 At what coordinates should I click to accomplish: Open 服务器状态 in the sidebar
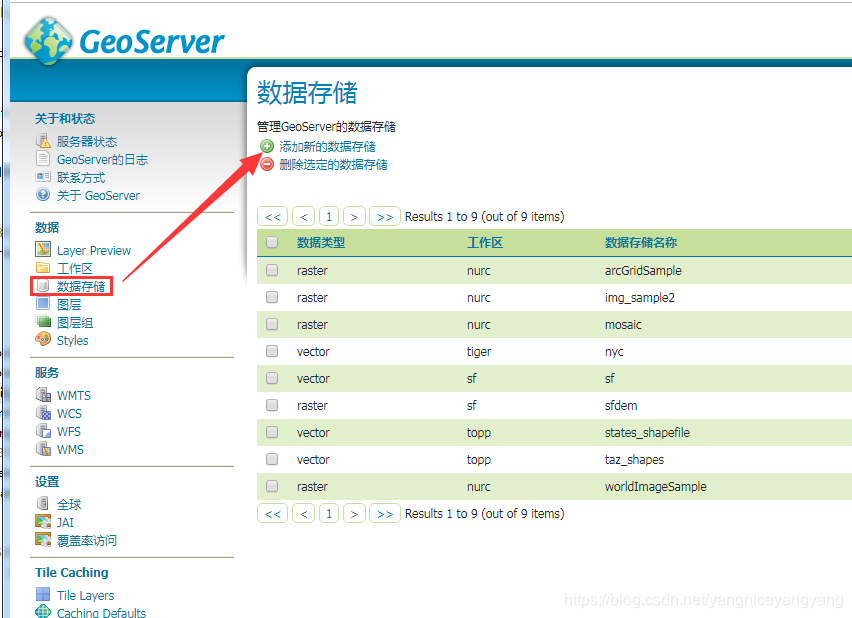[87, 141]
